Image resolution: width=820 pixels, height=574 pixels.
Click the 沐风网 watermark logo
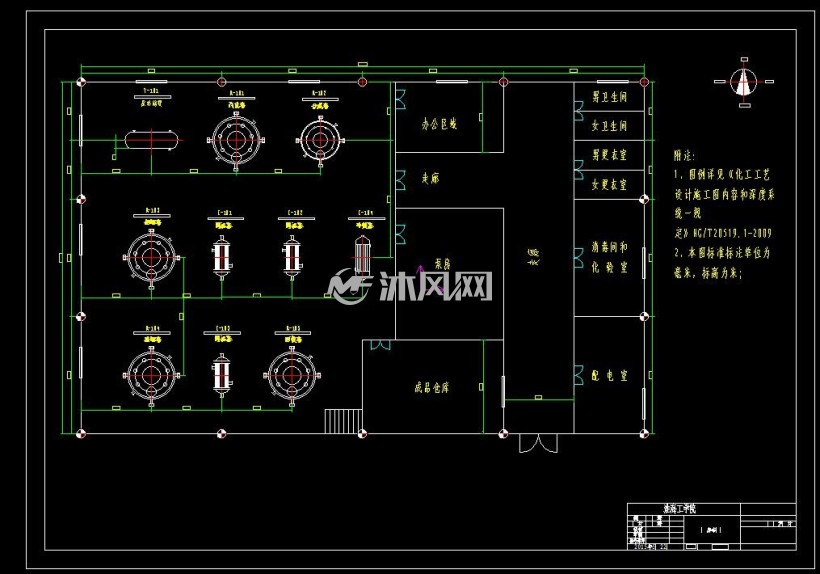pyautogui.click(x=410, y=286)
